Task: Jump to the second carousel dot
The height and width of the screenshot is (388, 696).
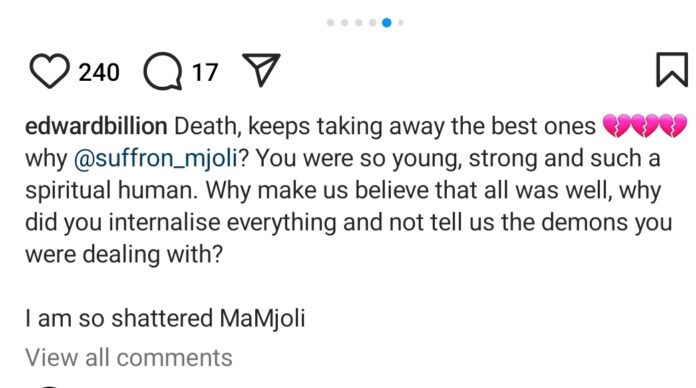Action: [x=344, y=23]
